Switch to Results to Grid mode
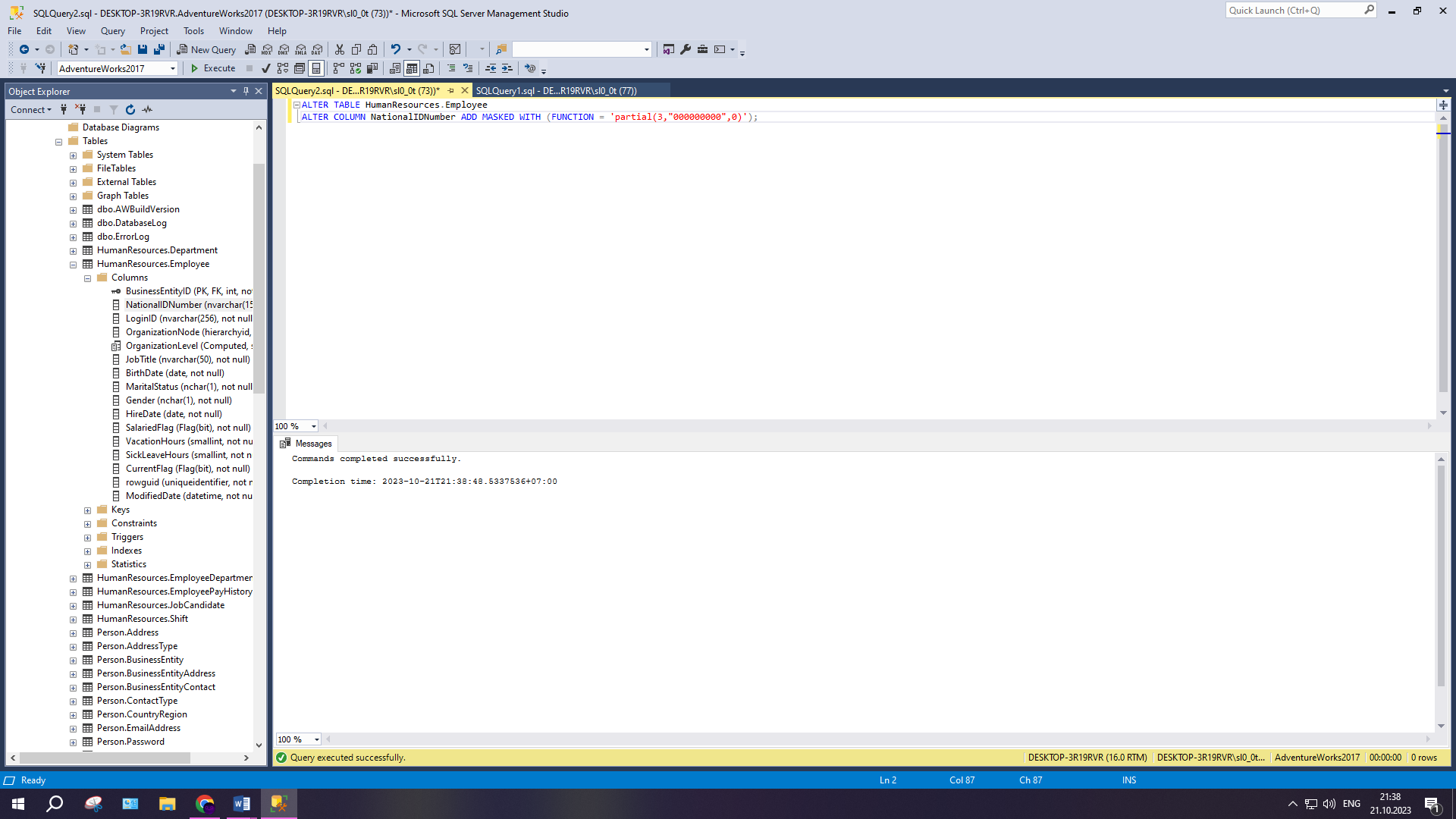Screen dimensions: 1456x819 (412, 68)
